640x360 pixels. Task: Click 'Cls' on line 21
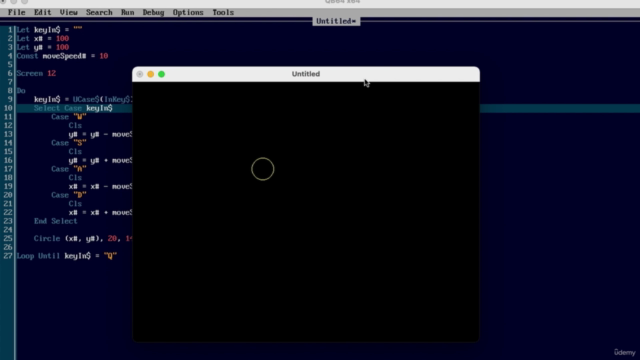[x=75, y=204]
